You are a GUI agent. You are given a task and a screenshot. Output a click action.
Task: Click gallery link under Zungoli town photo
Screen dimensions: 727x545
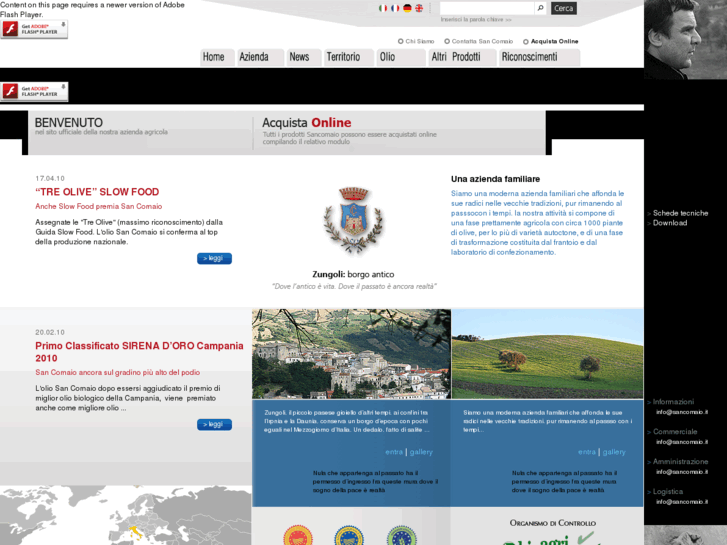point(421,452)
